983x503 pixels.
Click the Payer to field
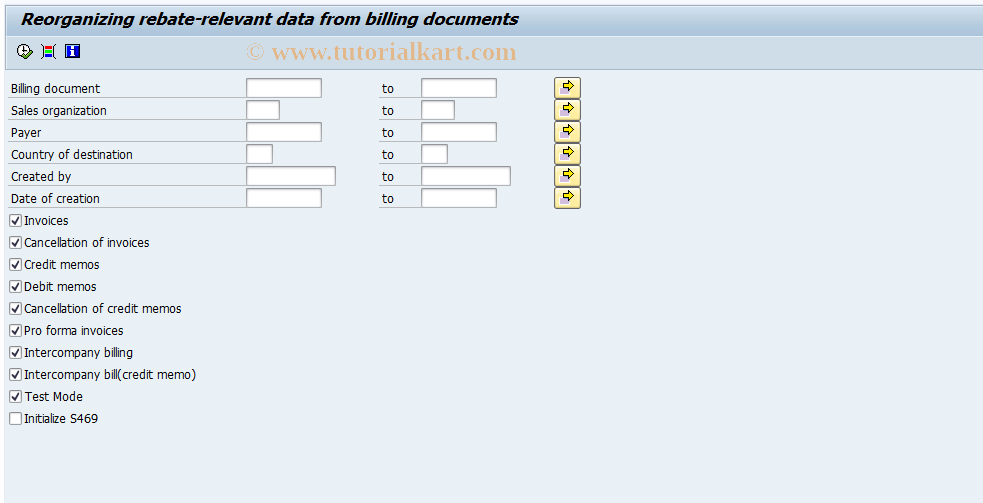[x=459, y=132]
